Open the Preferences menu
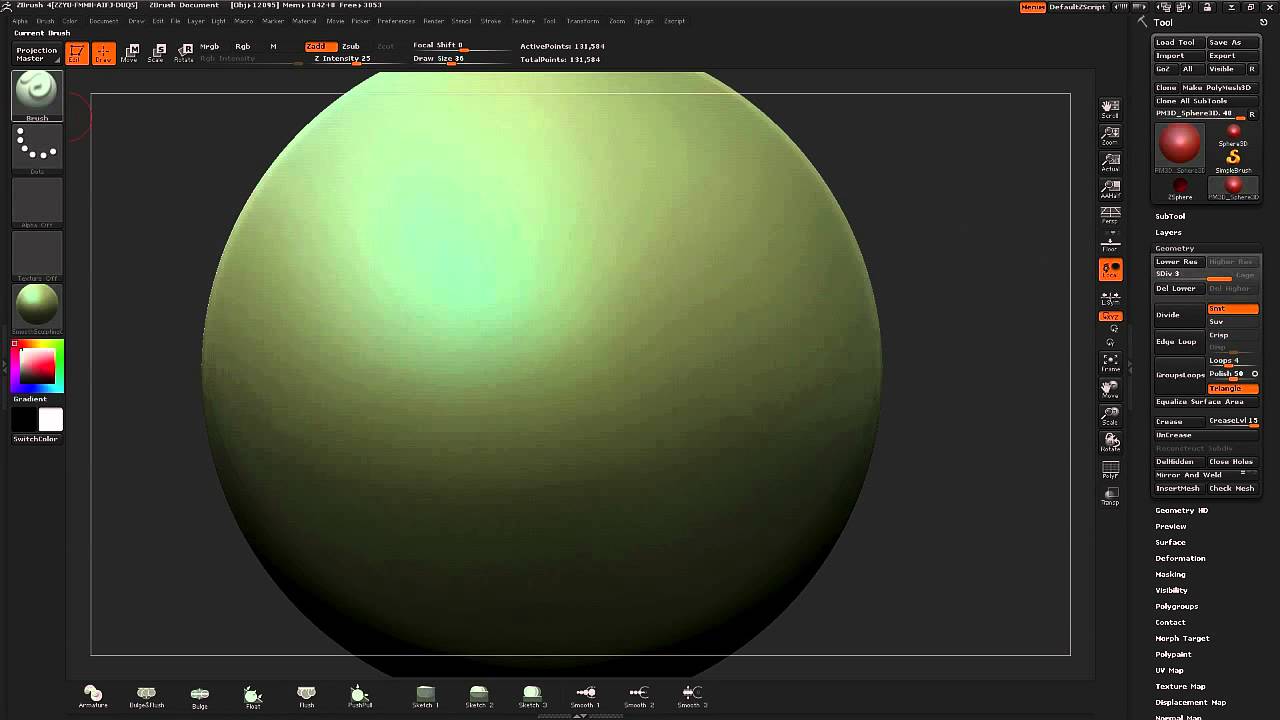1280x720 pixels. pyautogui.click(x=396, y=21)
